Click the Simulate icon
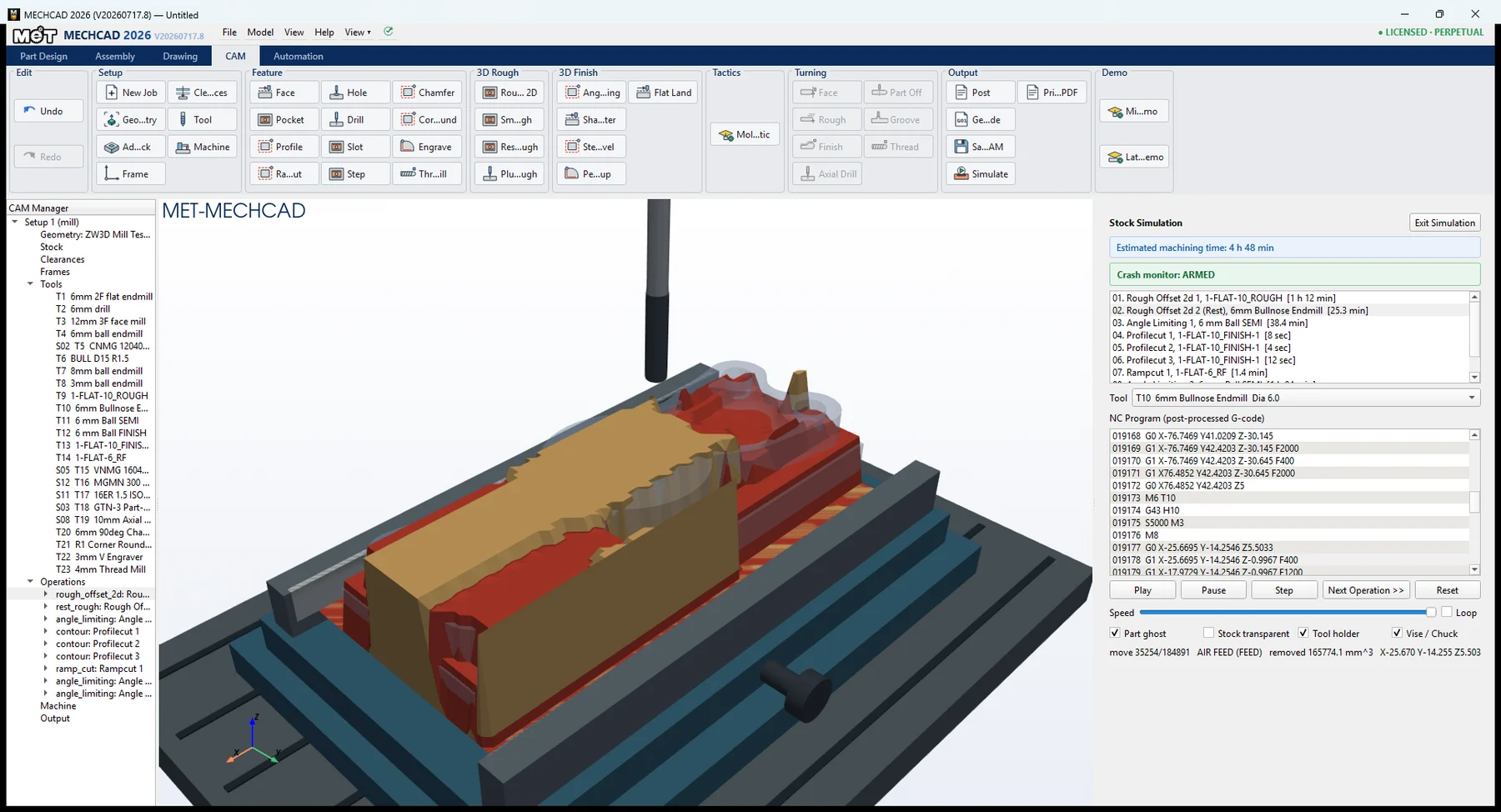Image resolution: width=1501 pixels, height=812 pixels. click(x=961, y=173)
